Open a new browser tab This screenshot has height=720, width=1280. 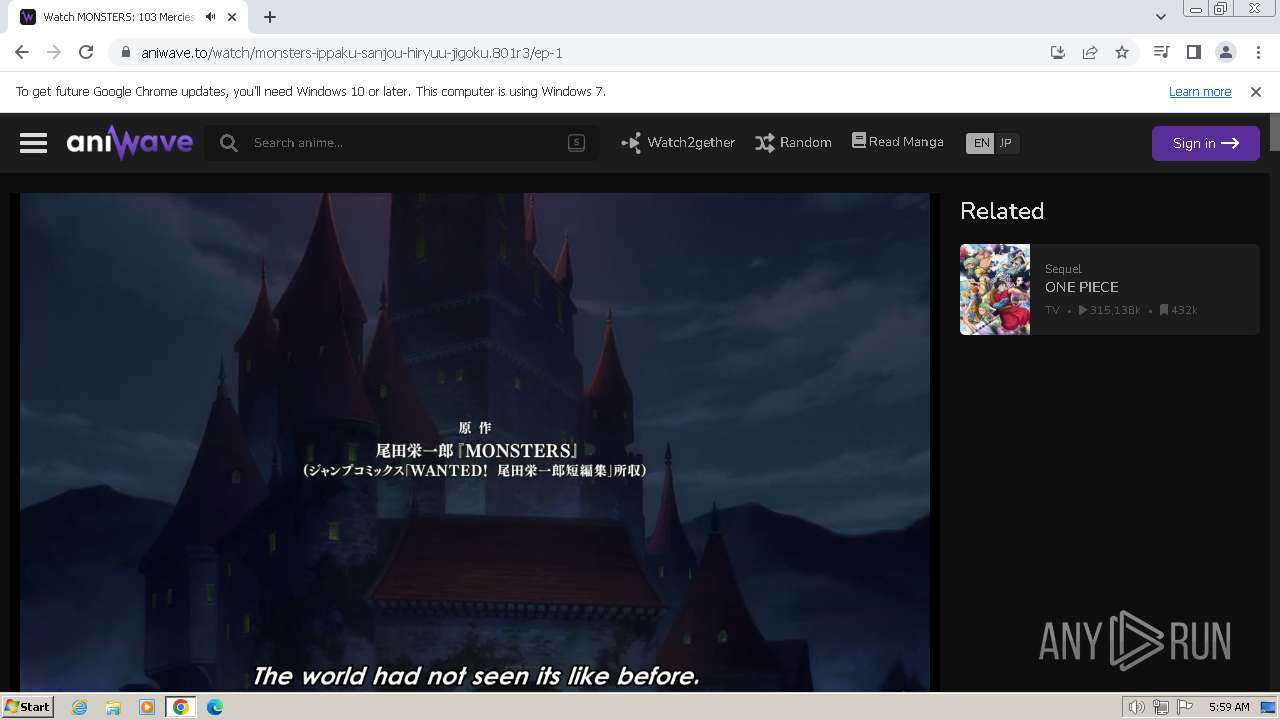click(x=270, y=17)
